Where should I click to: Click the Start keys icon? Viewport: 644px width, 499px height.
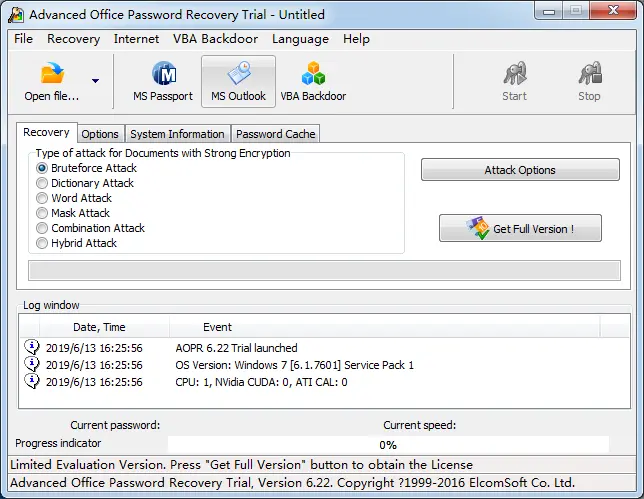click(x=515, y=74)
